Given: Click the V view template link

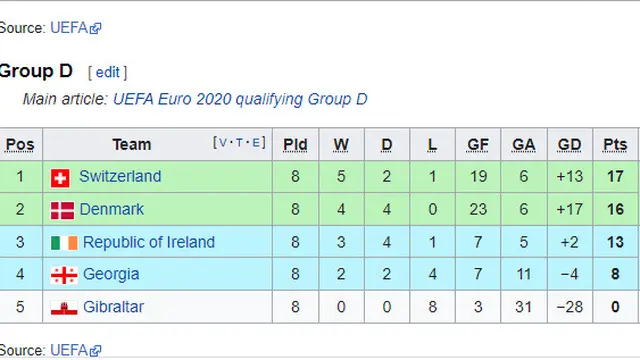Looking at the screenshot, I should point(223,142).
